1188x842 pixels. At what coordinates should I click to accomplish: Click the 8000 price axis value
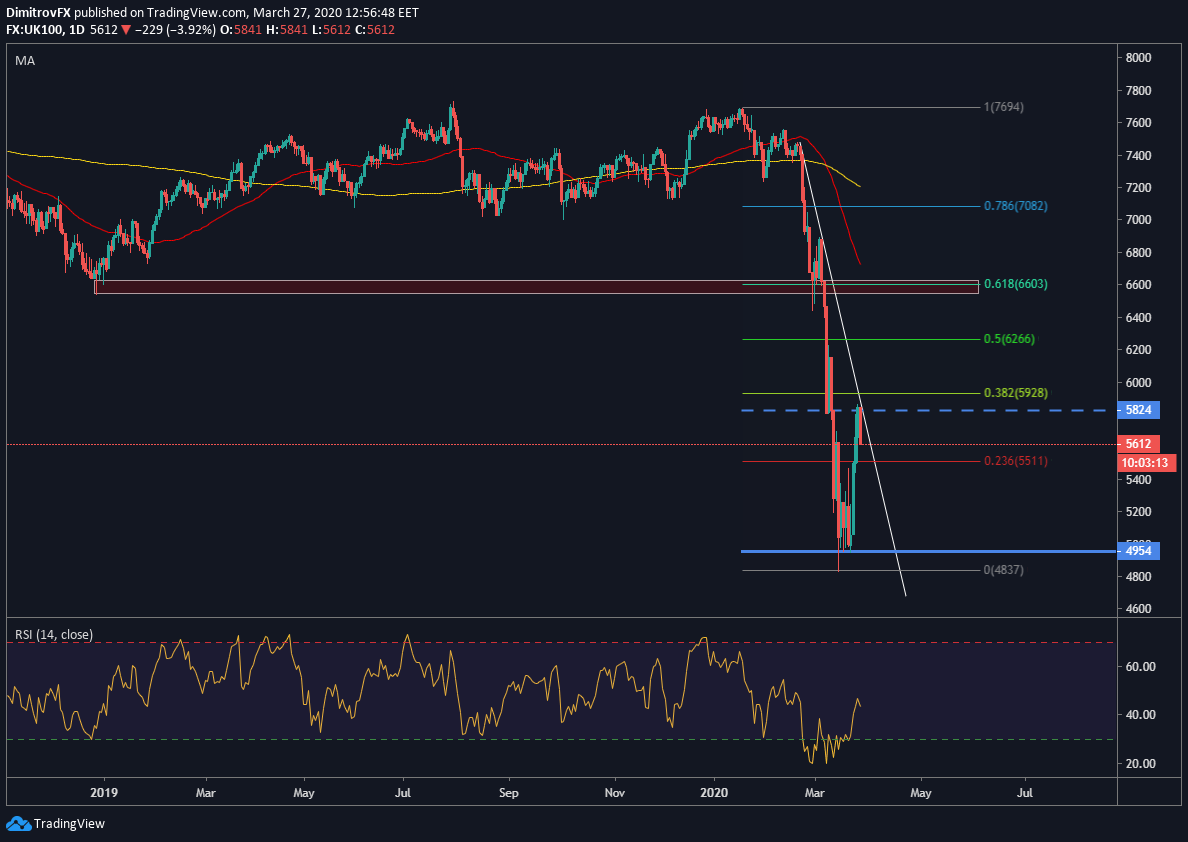click(x=1139, y=58)
